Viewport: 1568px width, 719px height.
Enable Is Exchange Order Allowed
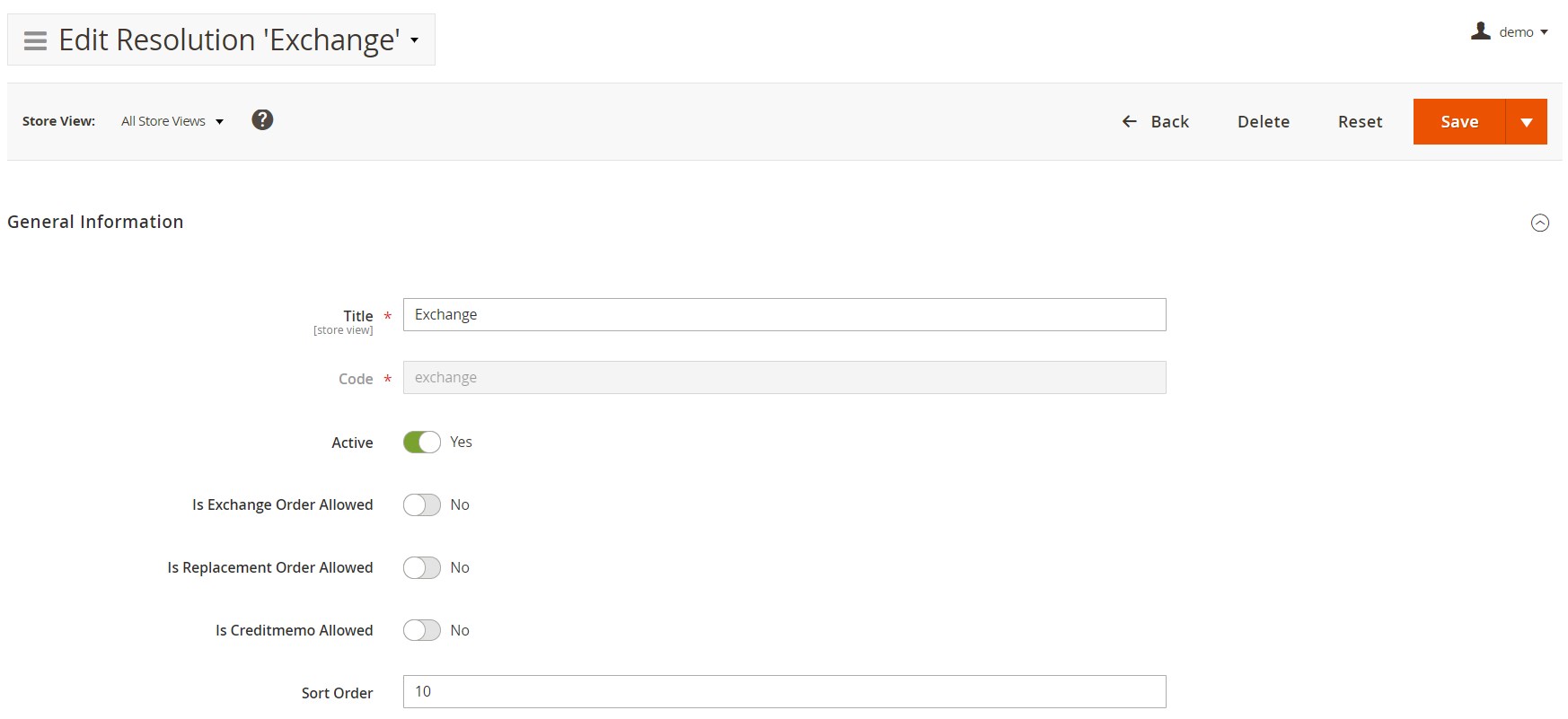(422, 505)
